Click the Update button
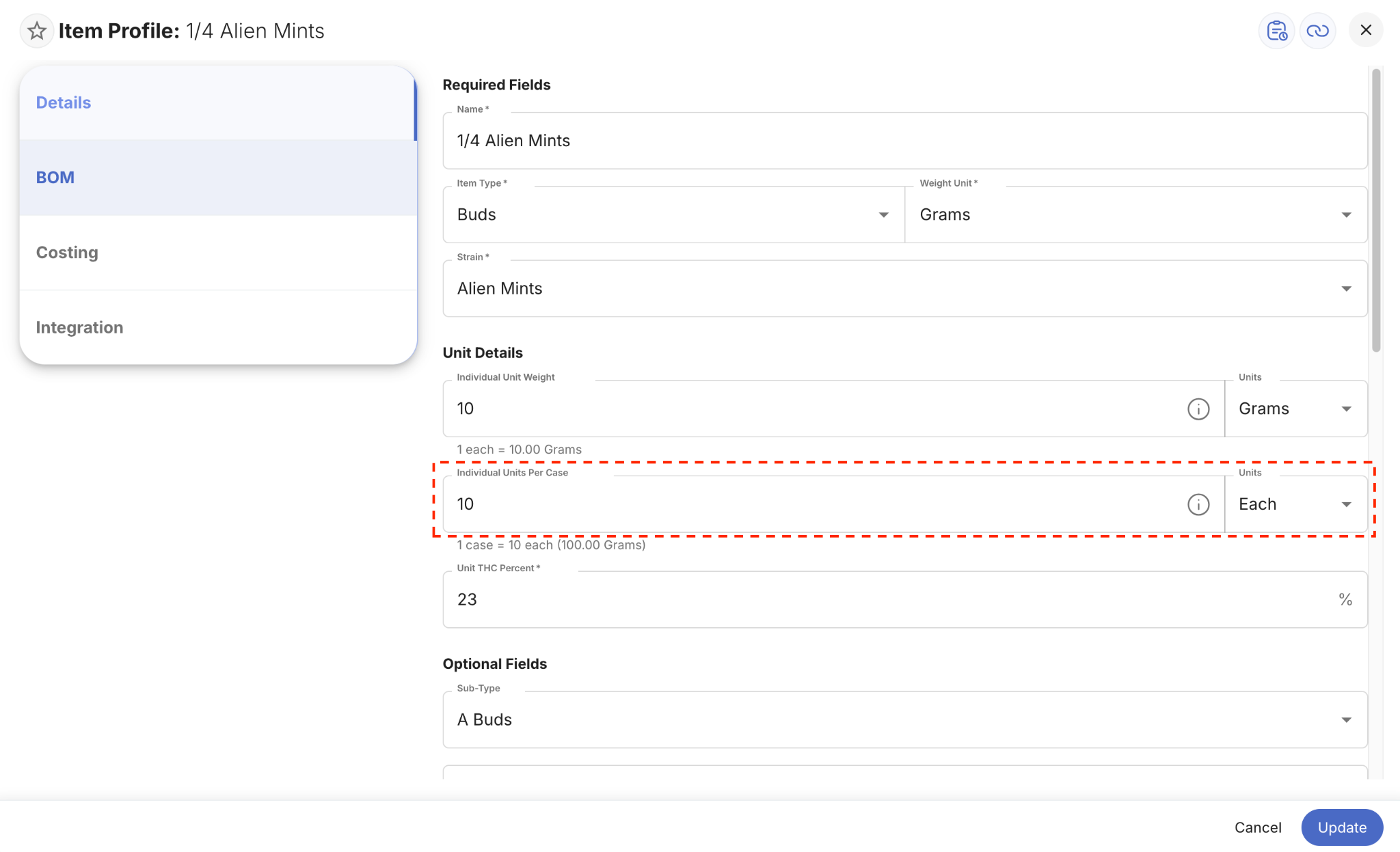Screen dimensions: 1400x852 pyautogui.click(x=1342, y=827)
